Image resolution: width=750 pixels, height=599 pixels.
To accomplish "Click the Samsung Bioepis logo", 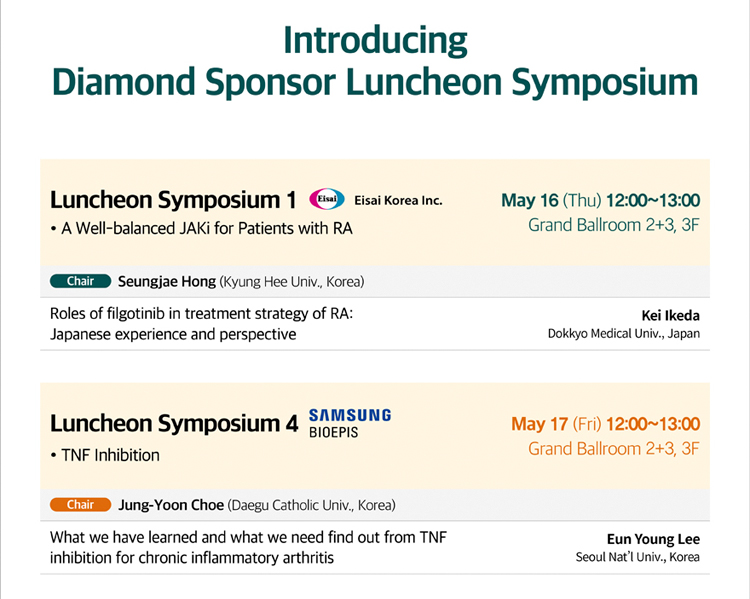I will [350, 423].
